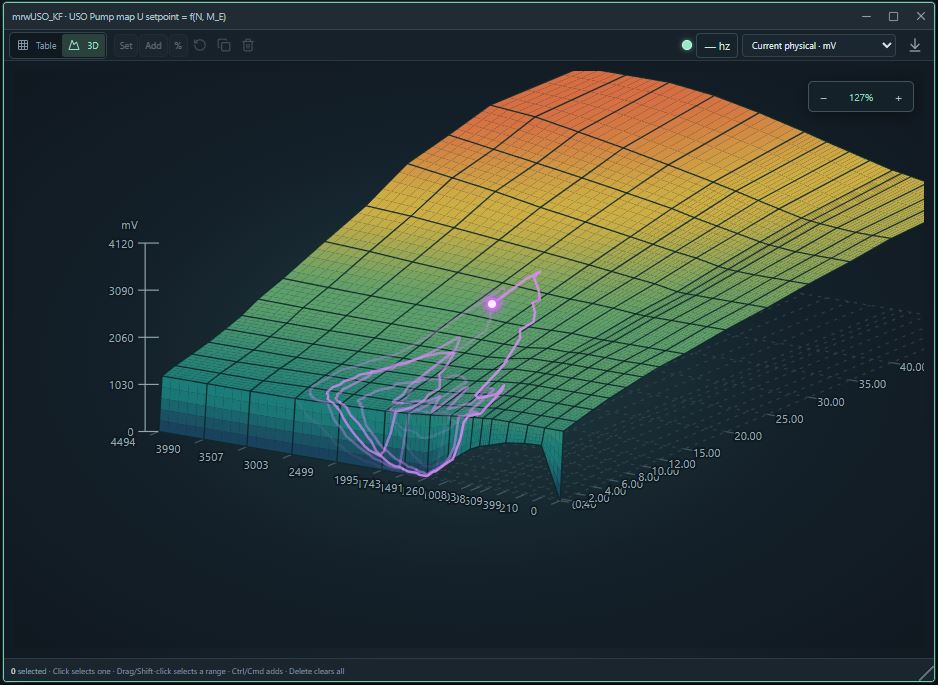Apply percent change with % button

point(178,45)
